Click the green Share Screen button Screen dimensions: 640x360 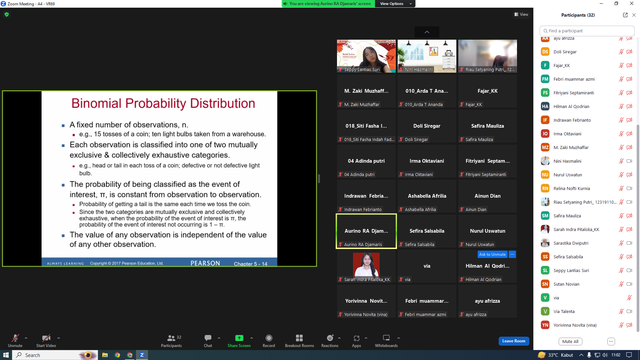tap(239, 340)
